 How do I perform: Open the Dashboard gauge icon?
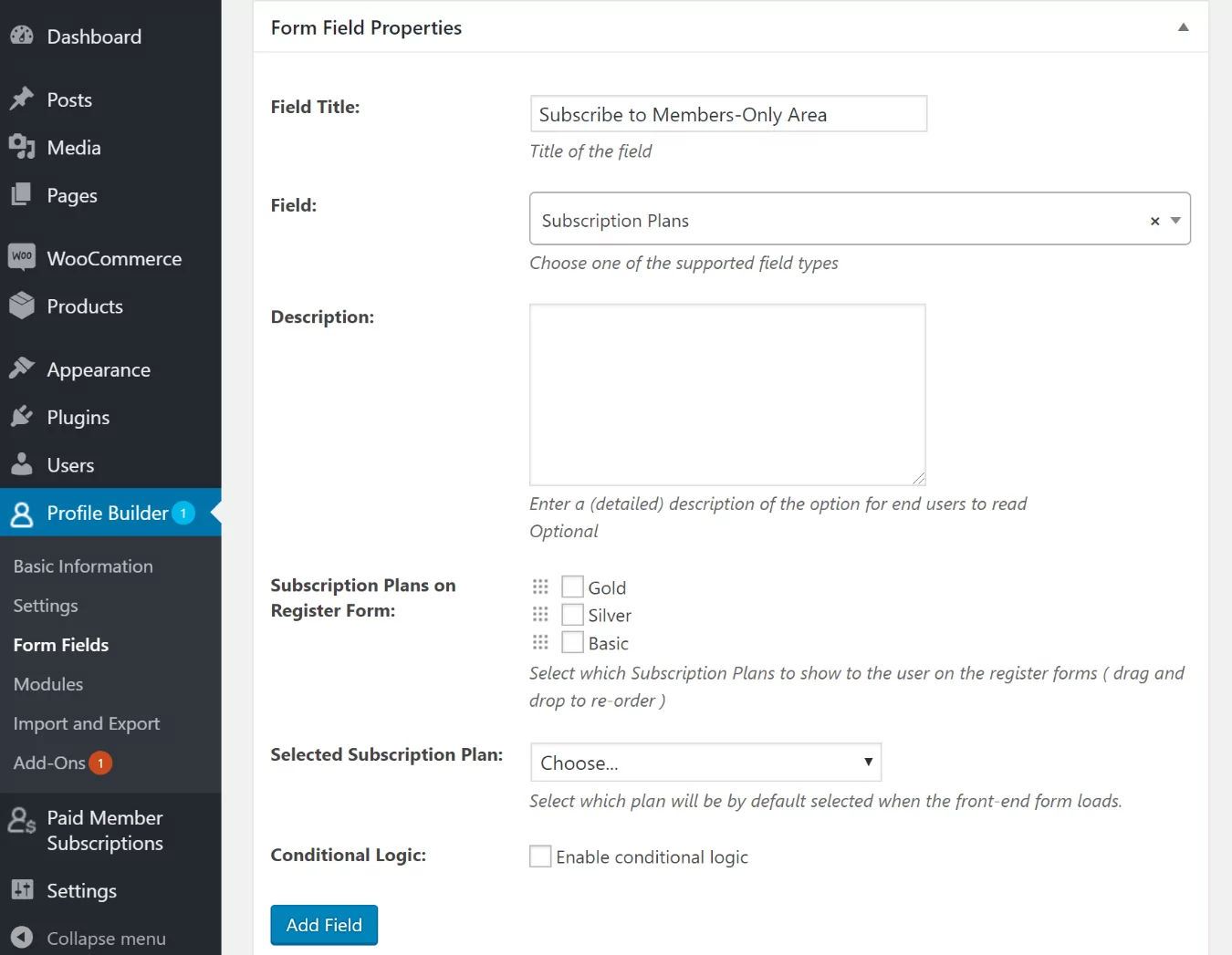click(x=22, y=36)
